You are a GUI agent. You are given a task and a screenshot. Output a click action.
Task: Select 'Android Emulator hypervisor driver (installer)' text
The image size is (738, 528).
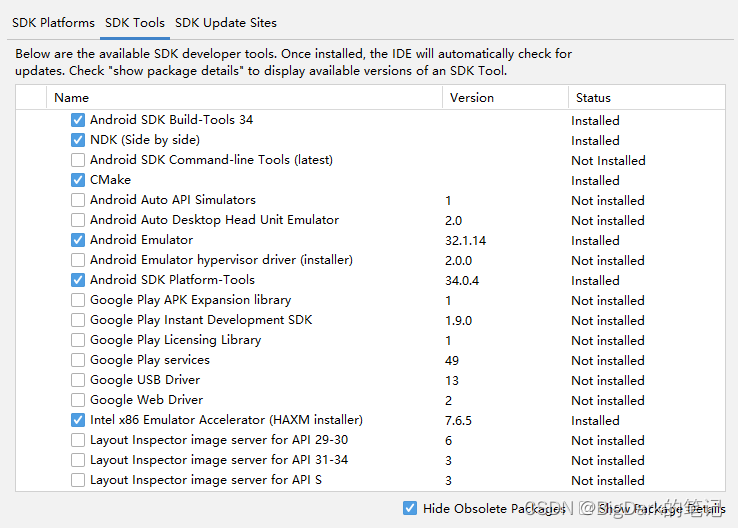tap(221, 260)
